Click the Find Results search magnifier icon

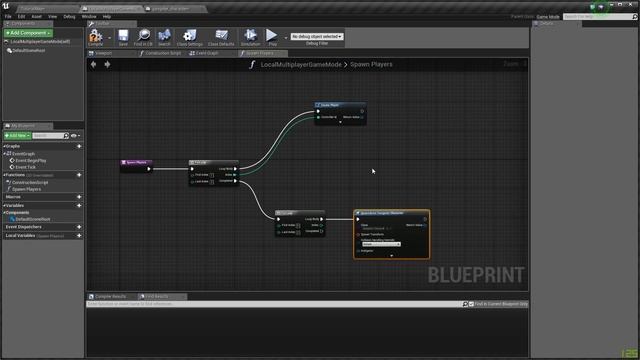[x=465, y=304]
